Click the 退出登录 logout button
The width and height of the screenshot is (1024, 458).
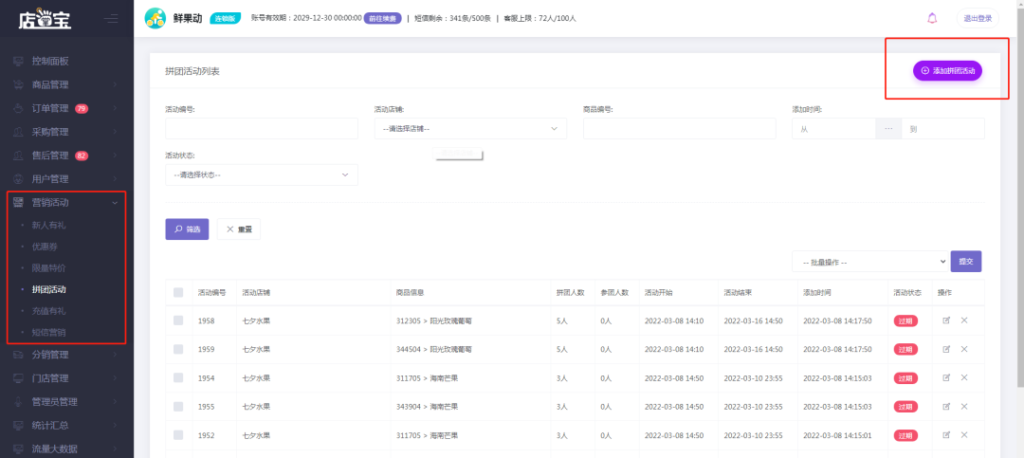coord(978,18)
